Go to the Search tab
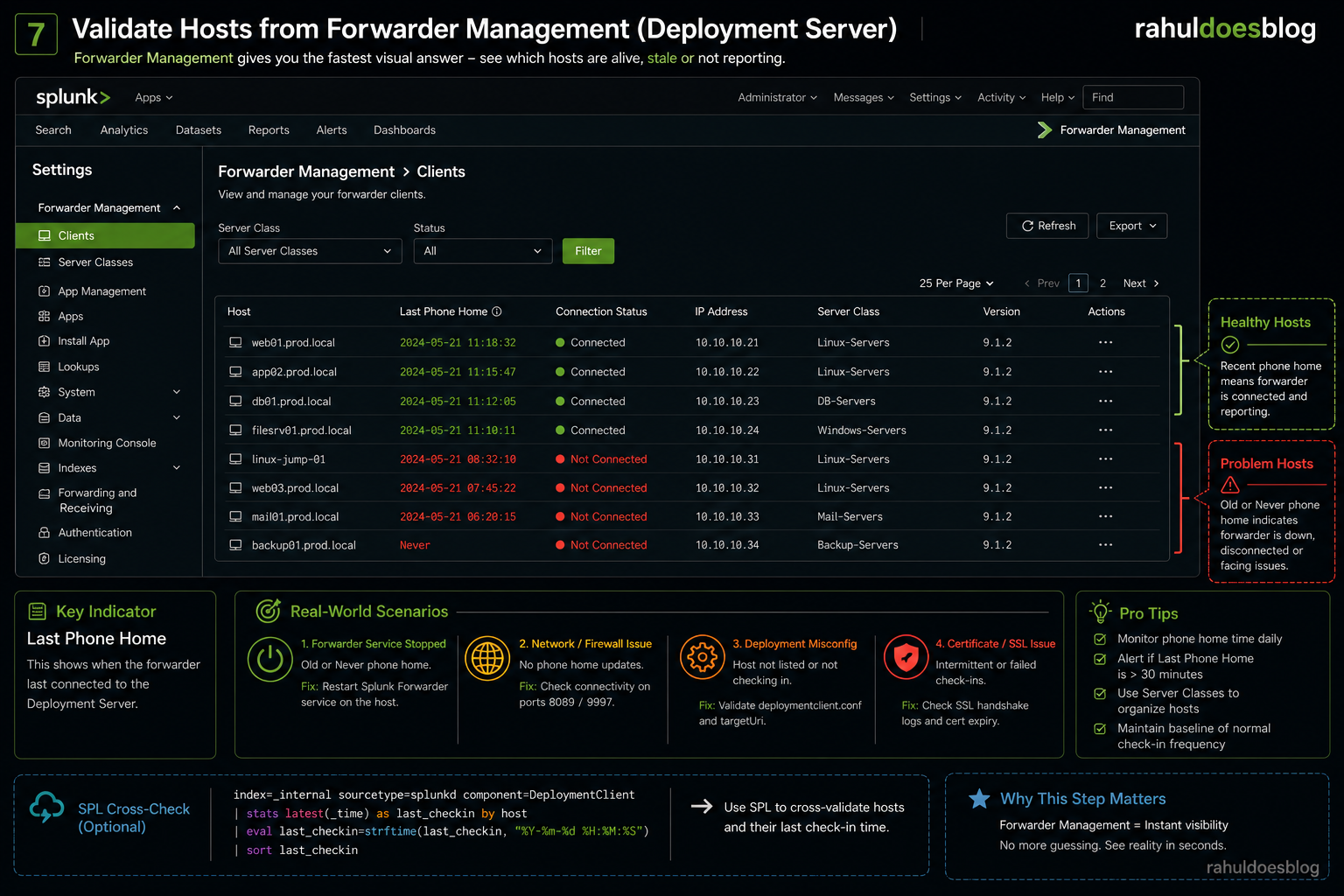 point(53,130)
